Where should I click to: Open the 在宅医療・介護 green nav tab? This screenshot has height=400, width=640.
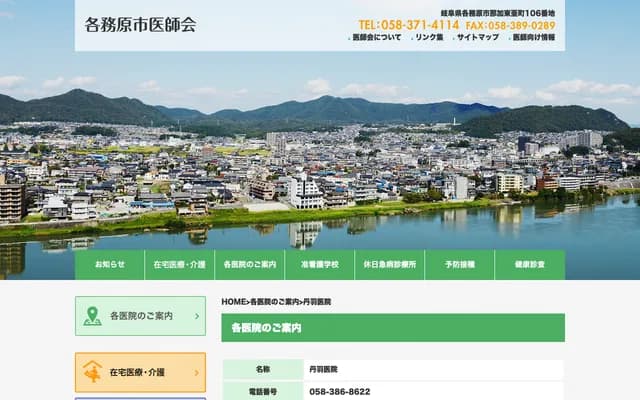(180, 264)
